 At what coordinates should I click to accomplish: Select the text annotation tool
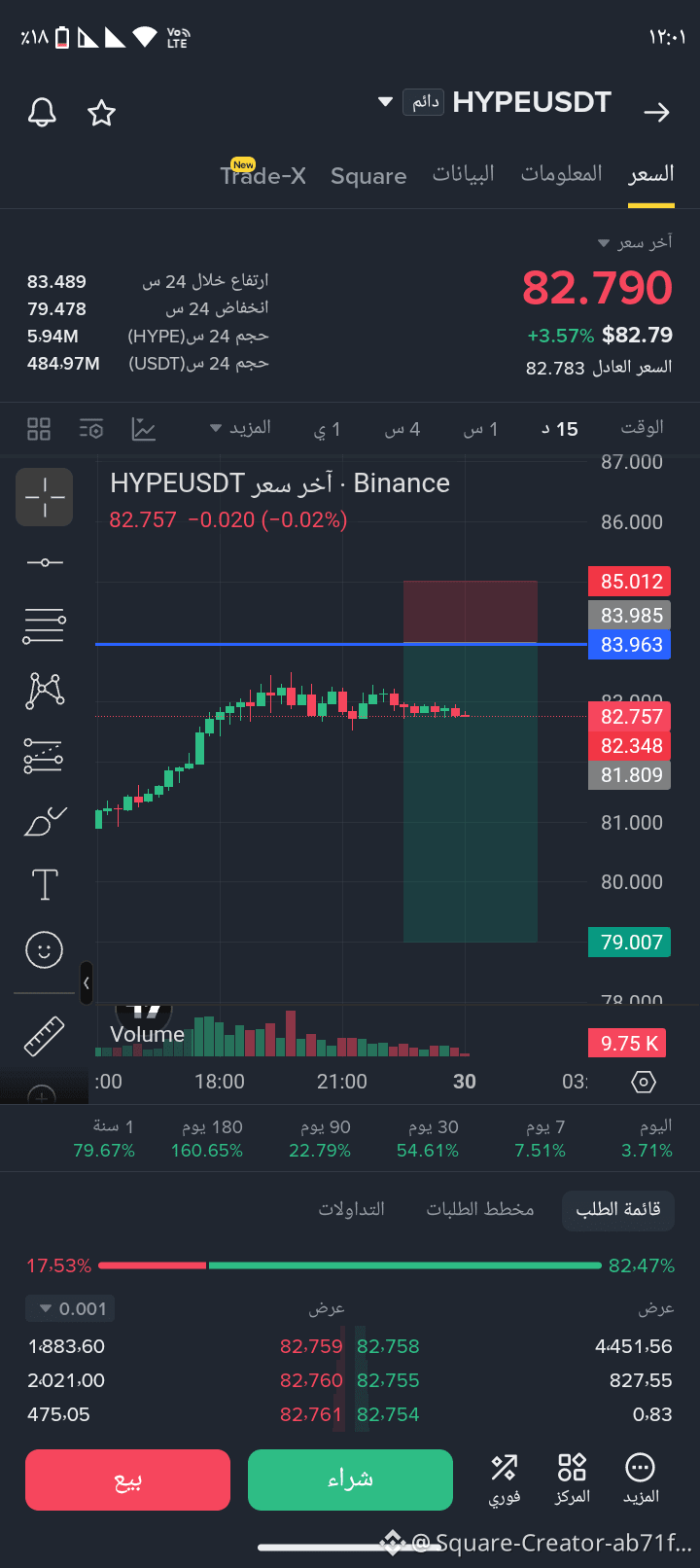point(45,885)
